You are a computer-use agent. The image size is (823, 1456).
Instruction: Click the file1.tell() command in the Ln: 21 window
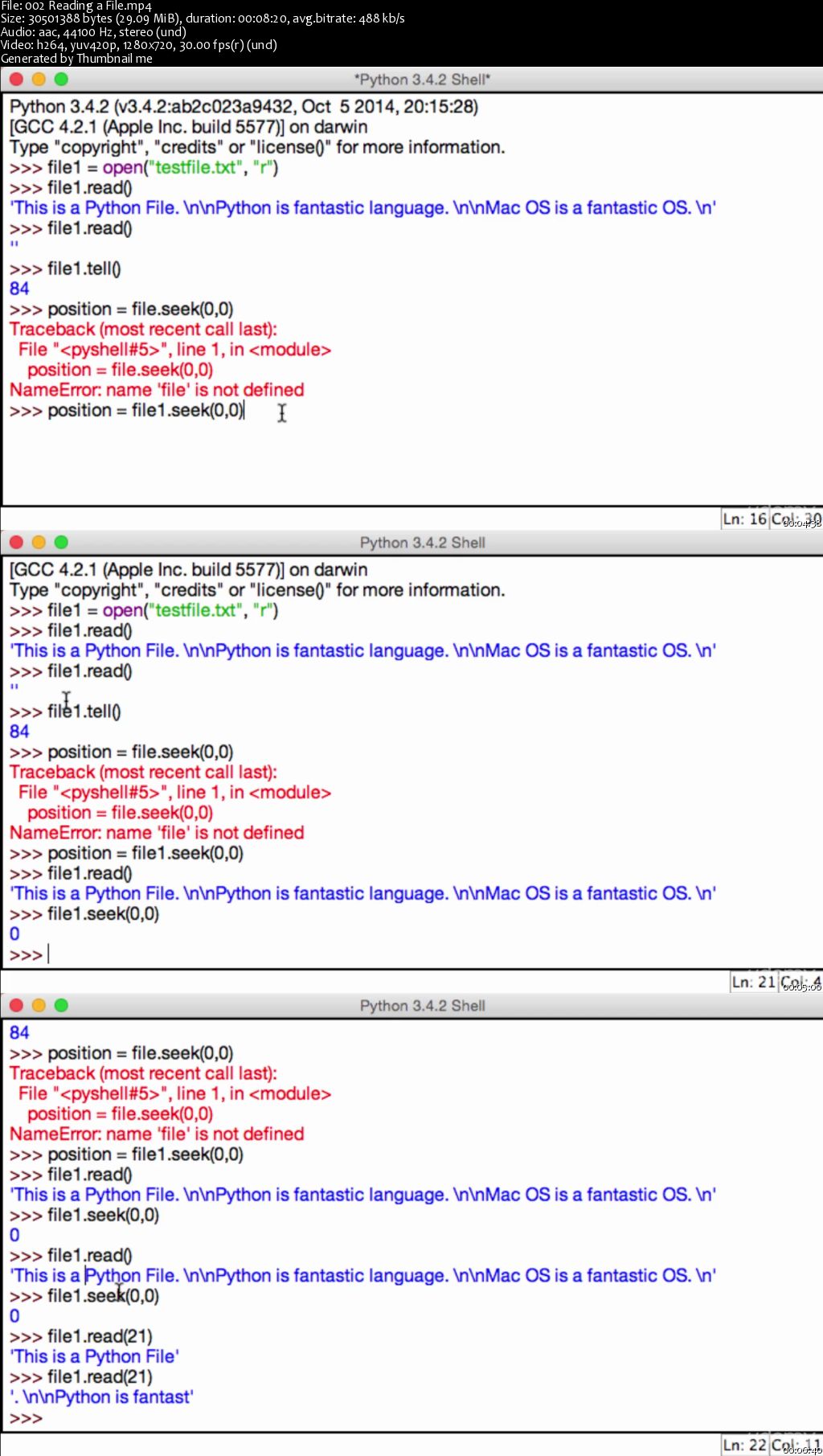click(84, 712)
